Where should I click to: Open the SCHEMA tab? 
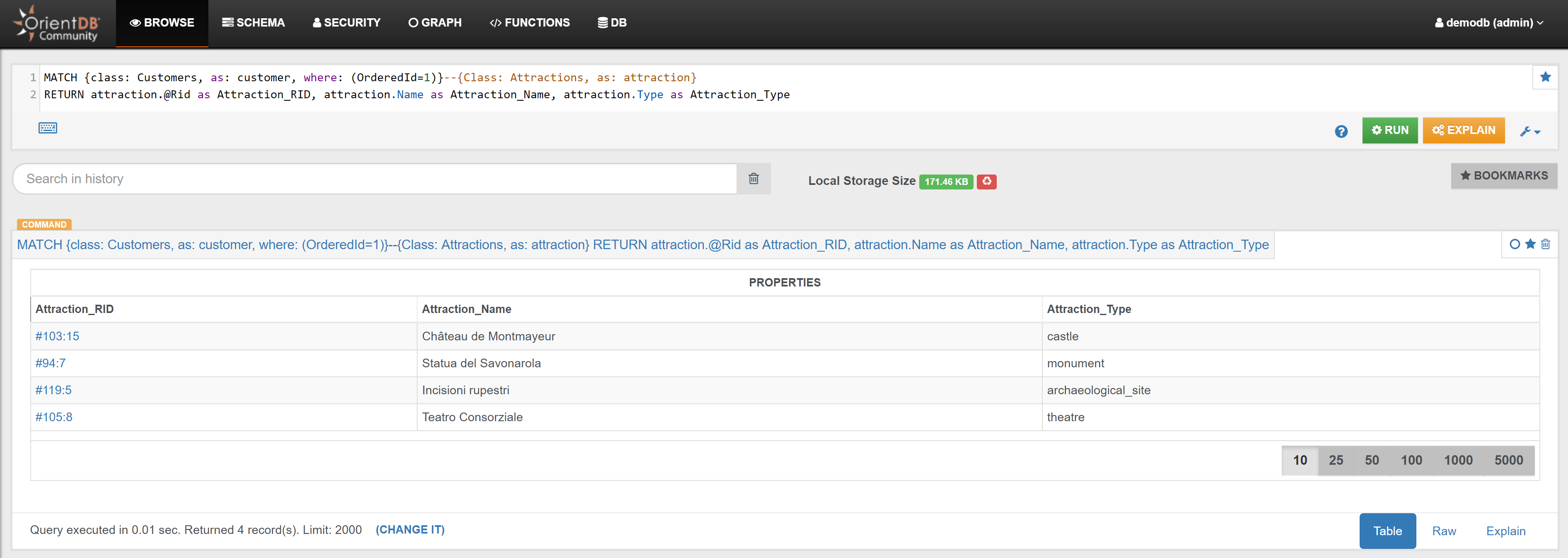coord(253,22)
